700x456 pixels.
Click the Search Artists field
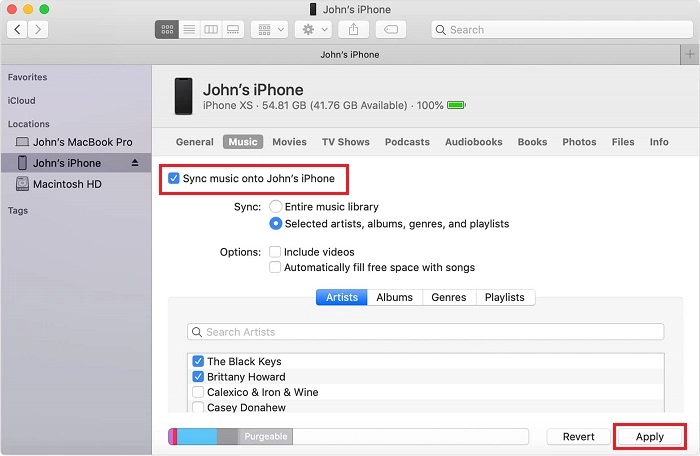coord(425,332)
